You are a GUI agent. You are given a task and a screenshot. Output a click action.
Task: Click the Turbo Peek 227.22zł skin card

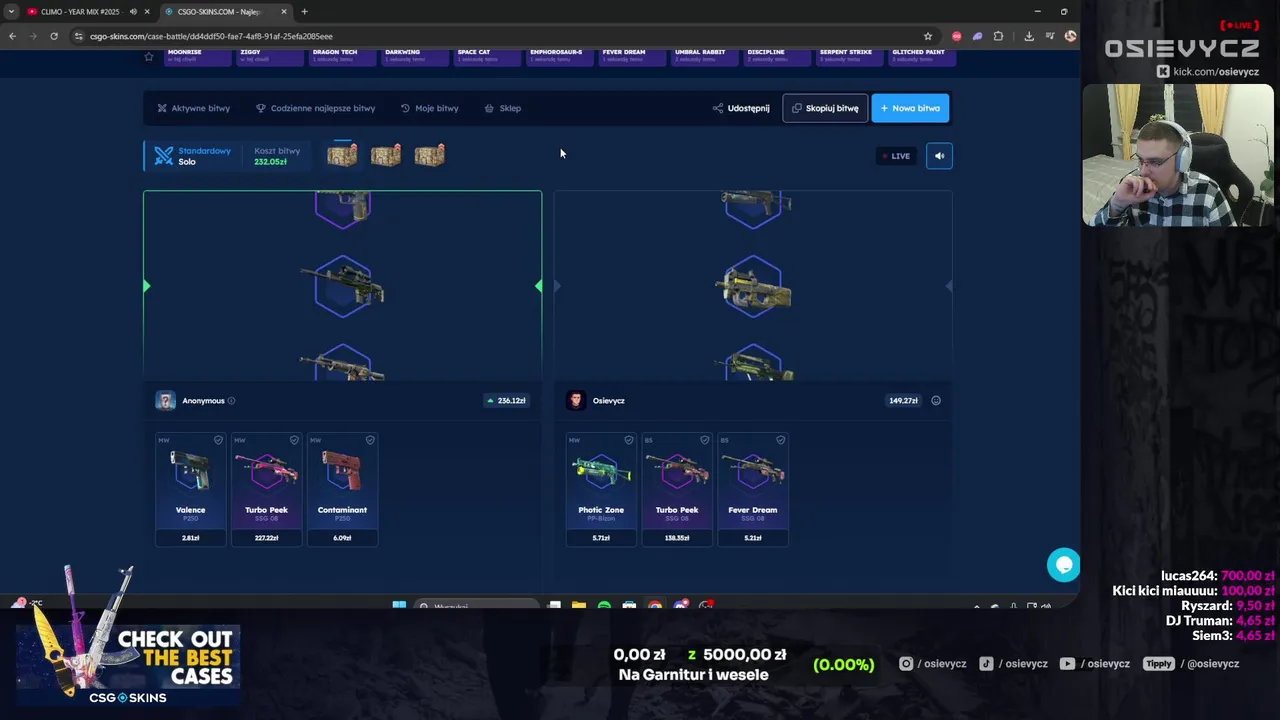(x=267, y=489)
